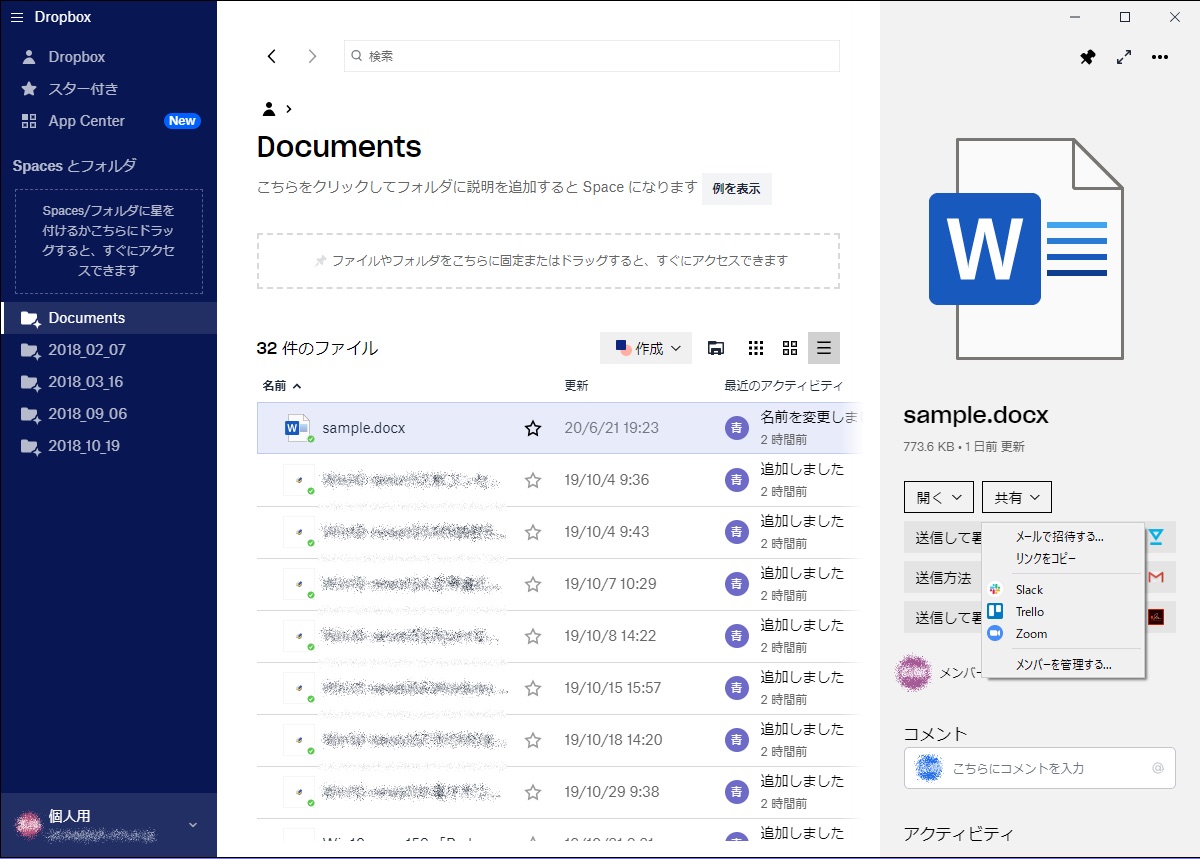1200x859 pixels.
Task: Choose メールで招待する from share menu
Action: [1063, 536]
